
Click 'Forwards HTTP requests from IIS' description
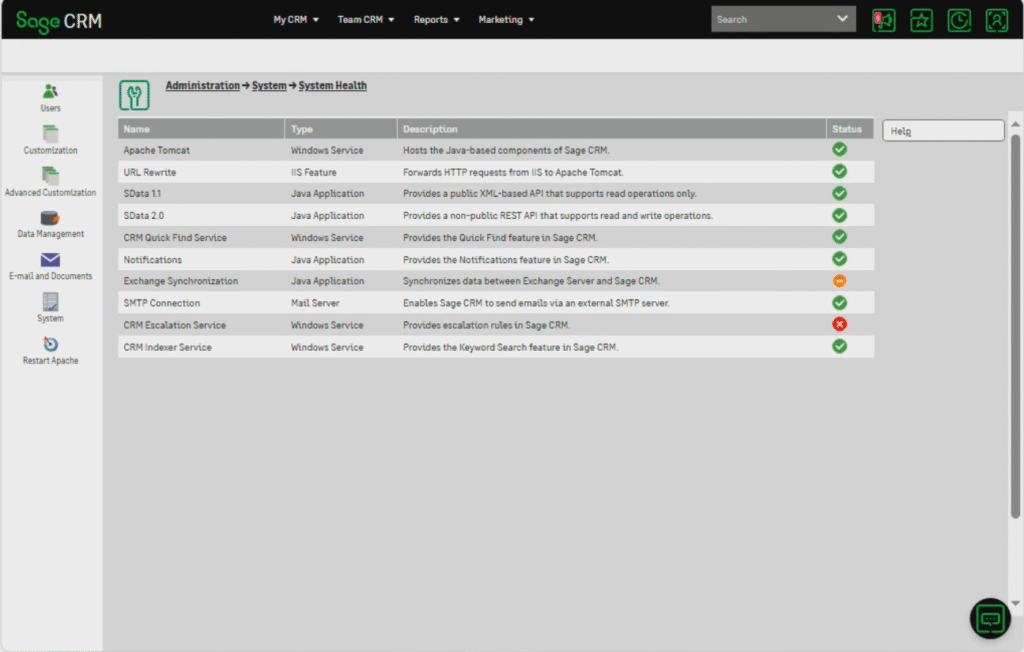click(513, 172)
